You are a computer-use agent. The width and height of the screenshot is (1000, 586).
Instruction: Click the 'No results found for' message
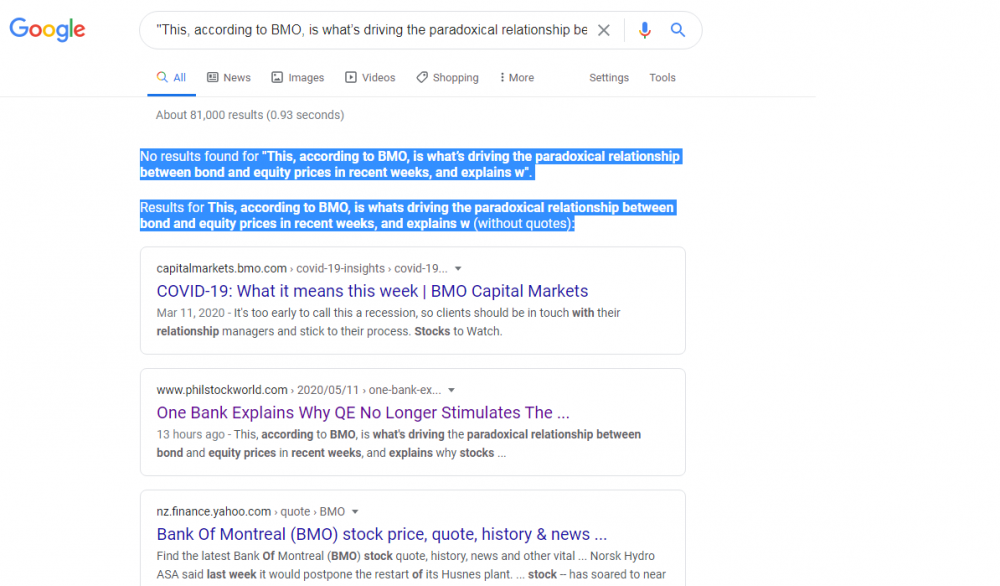pyautogui.click(x=411, y=165)
